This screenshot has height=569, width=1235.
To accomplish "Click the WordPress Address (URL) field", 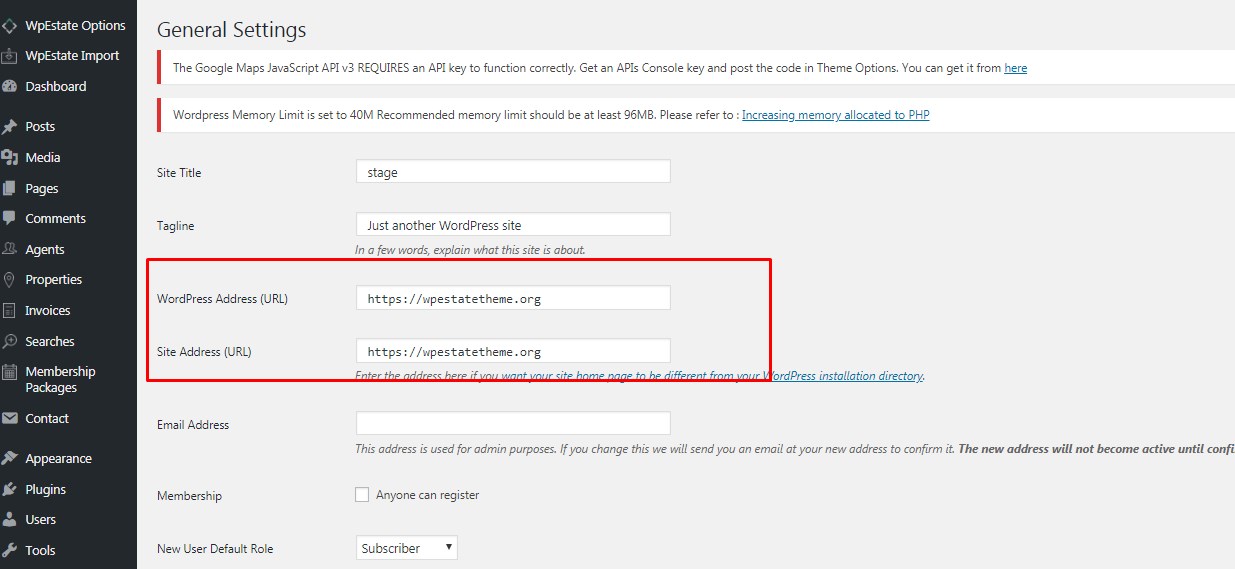I will tap(513, 298).
